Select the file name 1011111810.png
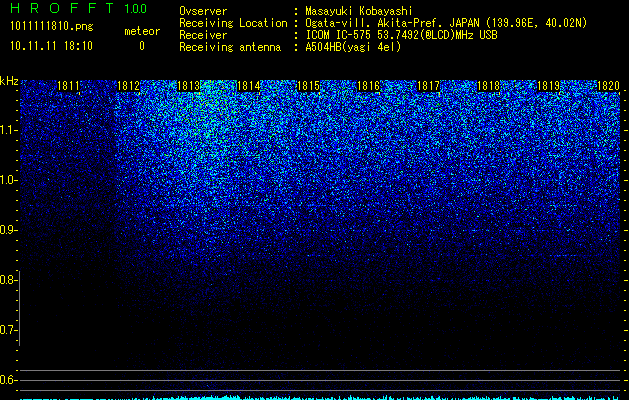 (x=52, y=27)
